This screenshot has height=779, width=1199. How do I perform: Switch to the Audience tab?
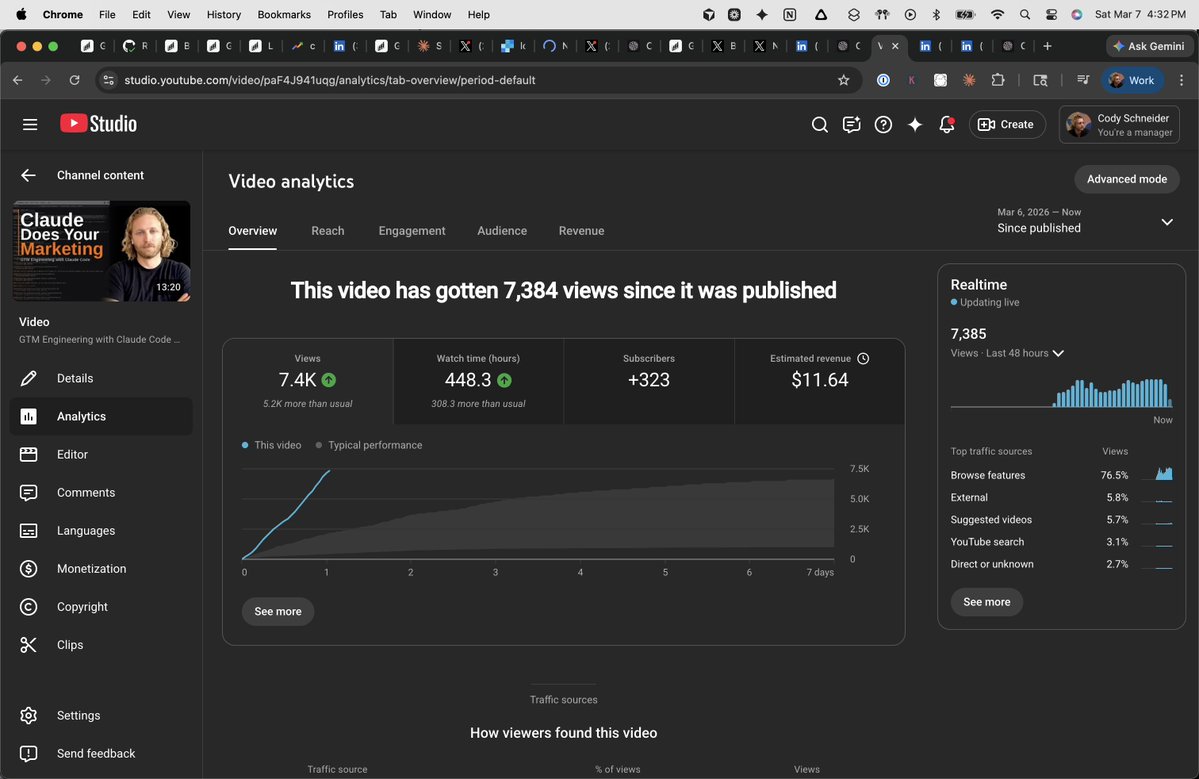(x=502, y=231)
